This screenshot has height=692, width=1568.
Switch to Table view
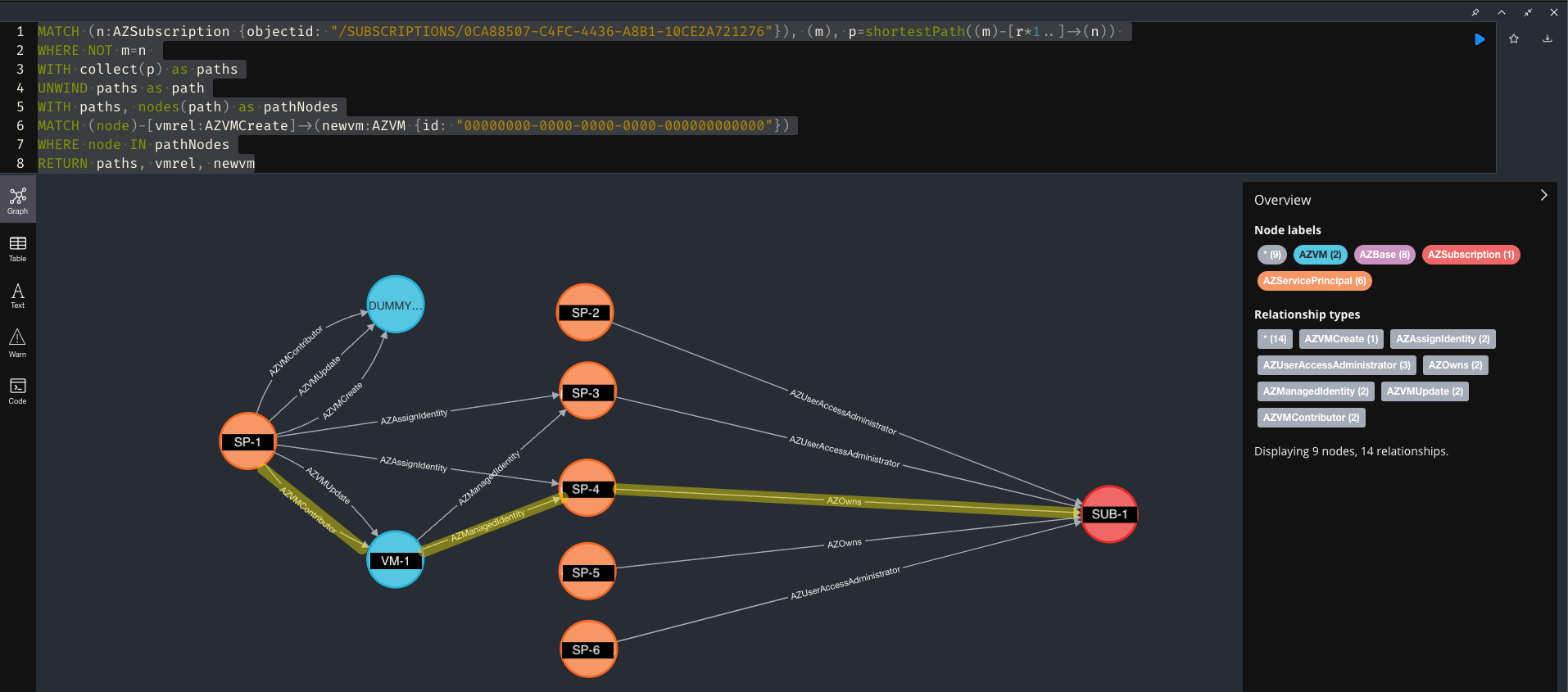pyautogui.click(x=18, y=249)
